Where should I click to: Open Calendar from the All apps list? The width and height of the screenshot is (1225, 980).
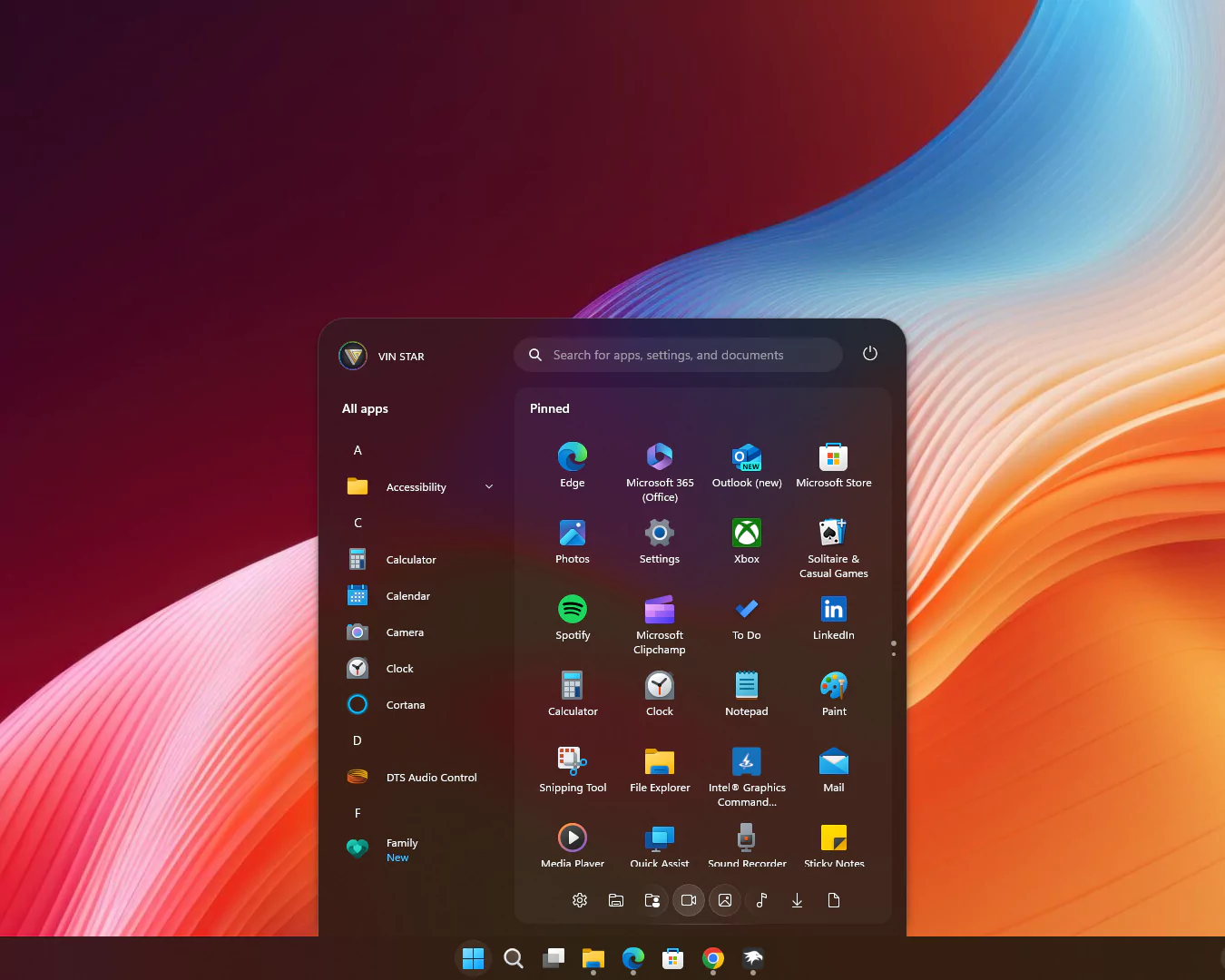pos(419,596)
